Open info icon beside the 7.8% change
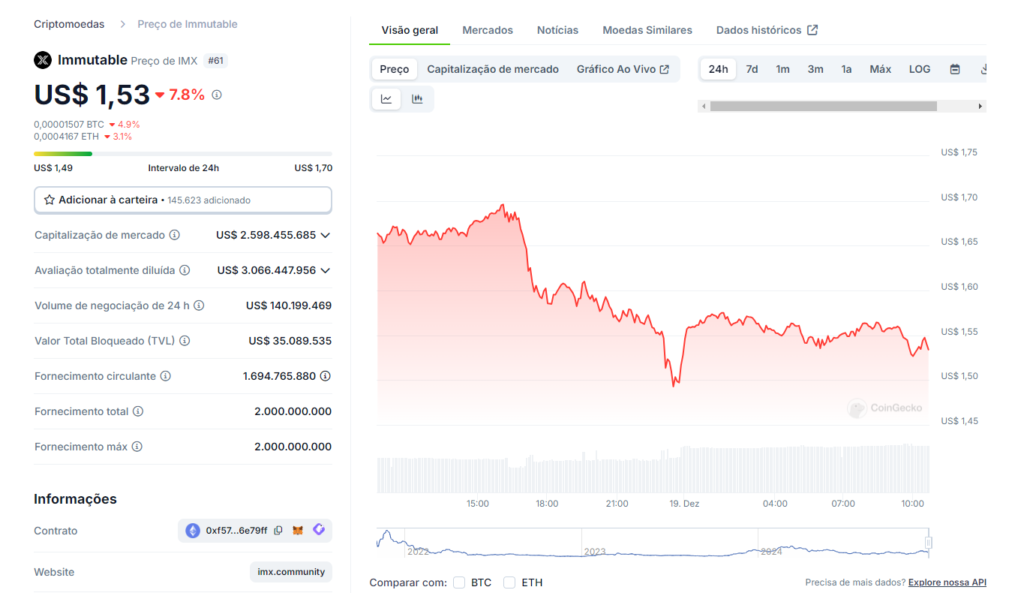 tap(217, 95)
